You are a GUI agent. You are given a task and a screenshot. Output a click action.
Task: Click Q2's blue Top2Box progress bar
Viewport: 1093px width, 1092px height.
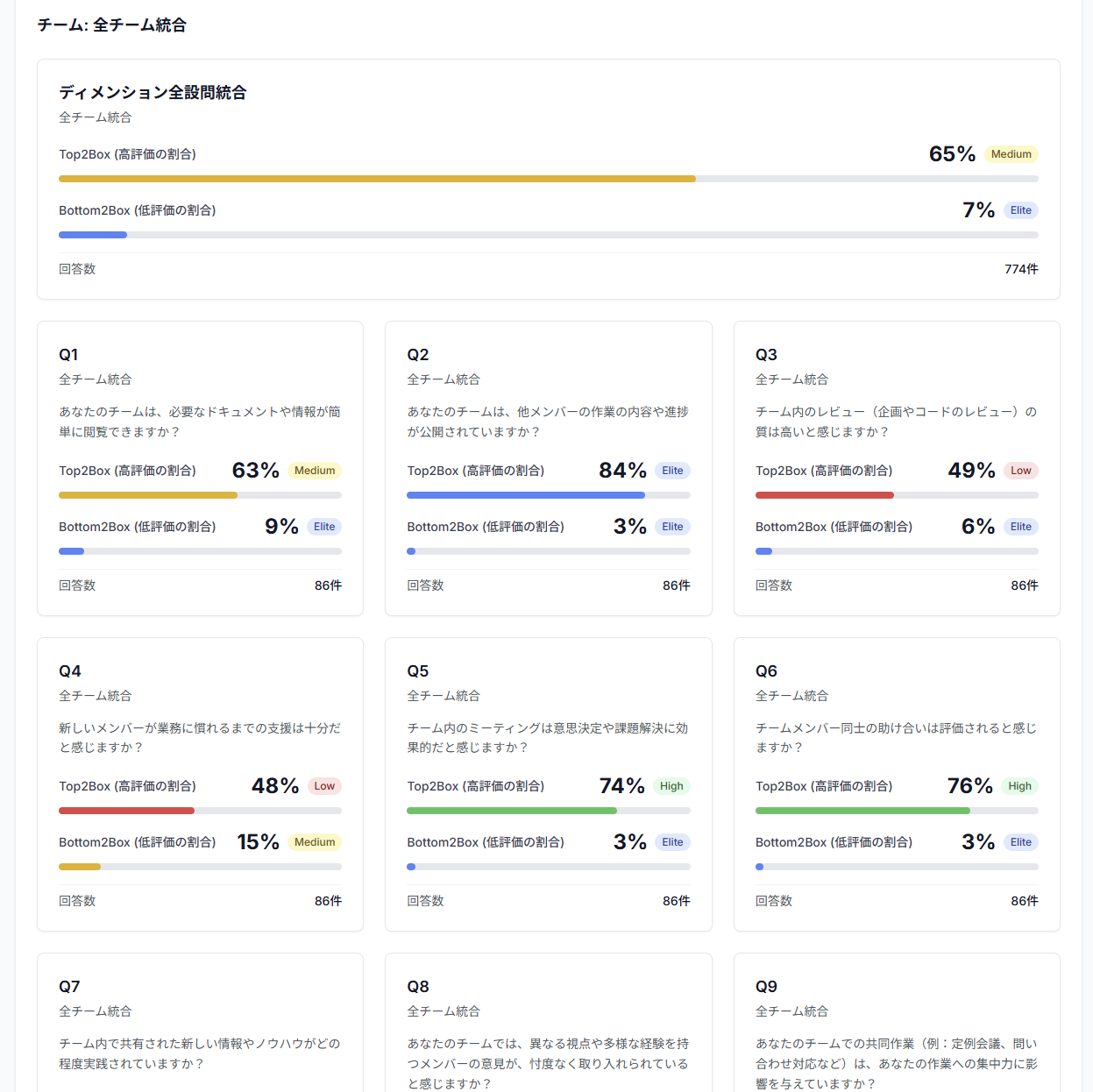(526, 495)
